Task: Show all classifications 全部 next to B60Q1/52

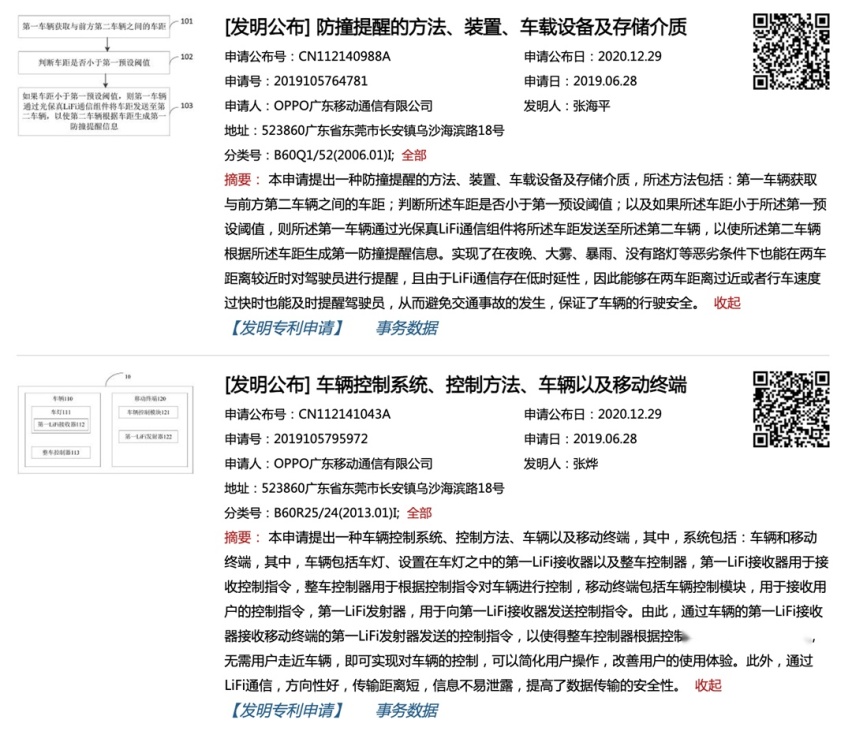Action: point(414,155)
